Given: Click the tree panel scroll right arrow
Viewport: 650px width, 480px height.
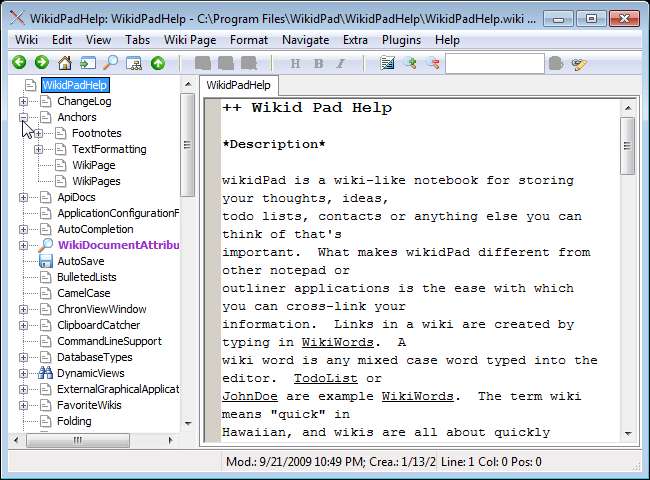Looking at the screenshot, I should coord(170,440).
